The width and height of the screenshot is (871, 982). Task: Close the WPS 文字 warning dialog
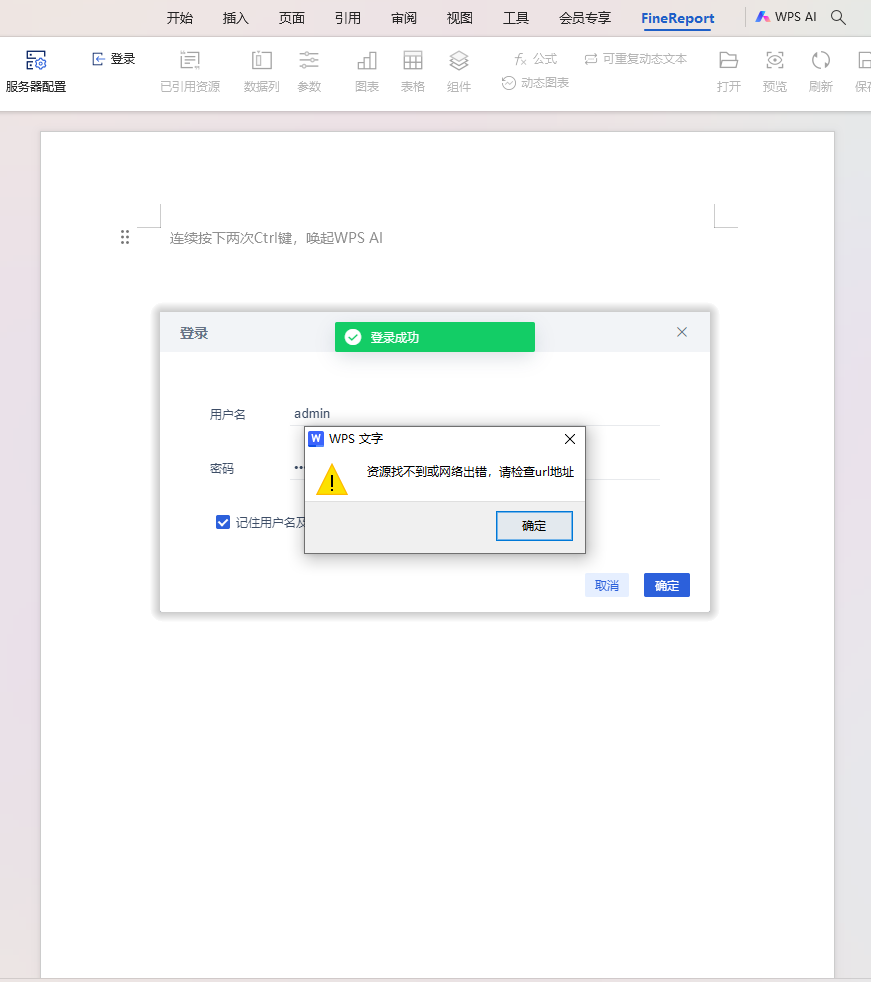click(x=570, y=439)
